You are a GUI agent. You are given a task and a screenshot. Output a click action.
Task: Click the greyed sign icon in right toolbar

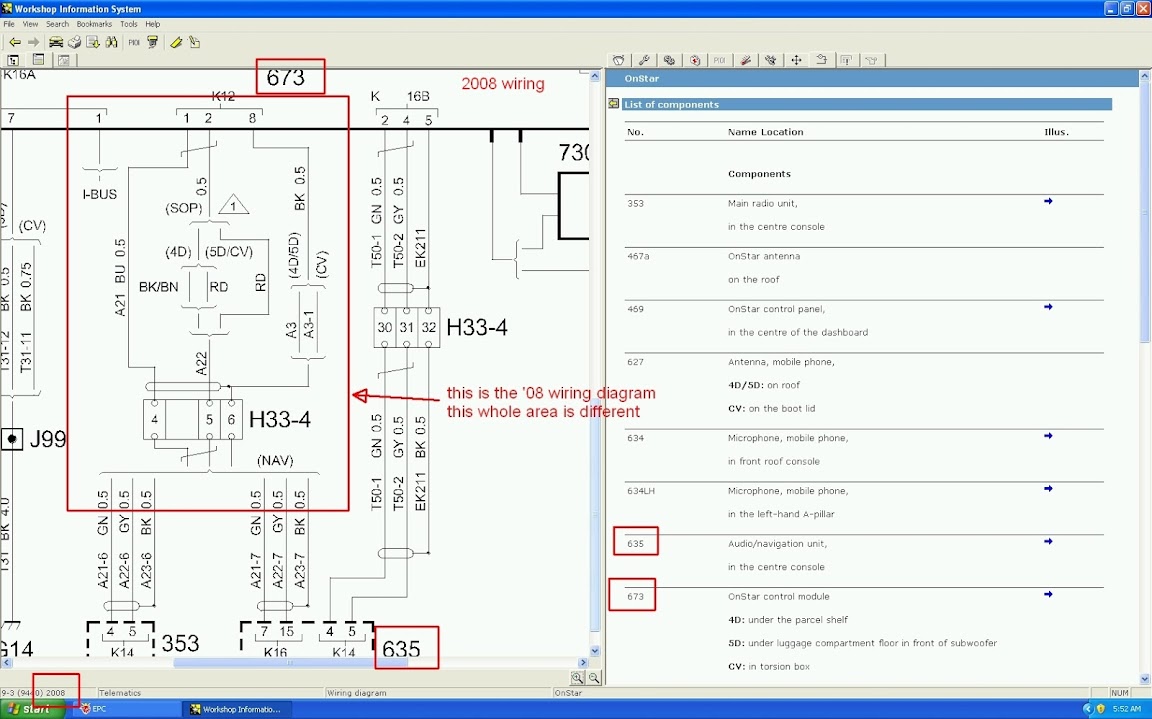tap(846, 60)
